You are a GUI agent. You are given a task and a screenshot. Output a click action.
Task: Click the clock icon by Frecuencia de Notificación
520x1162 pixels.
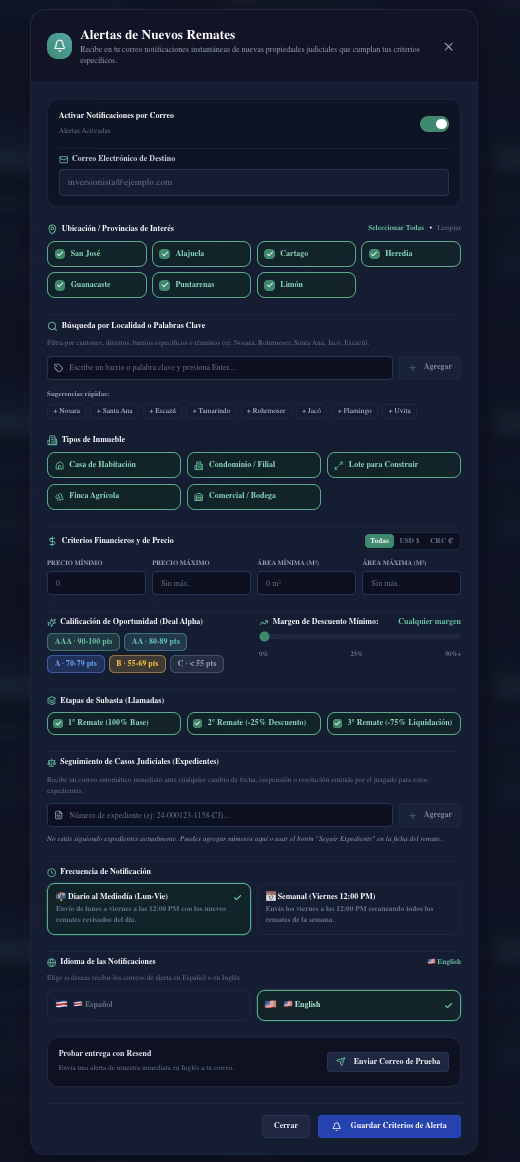(52, 872)
